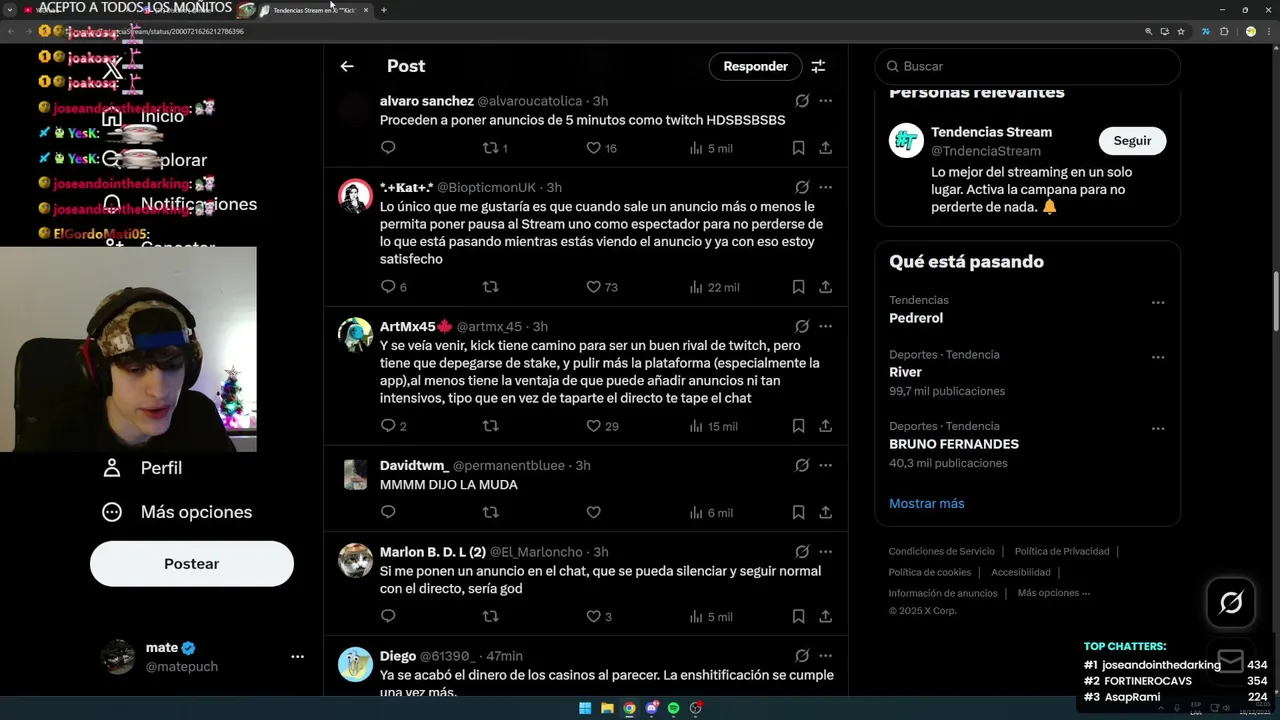Image resolution: width=1280 pixels, height=720 pixels.
Task: Bookmark alvaro sanchez's post
Action: (798, 148)
